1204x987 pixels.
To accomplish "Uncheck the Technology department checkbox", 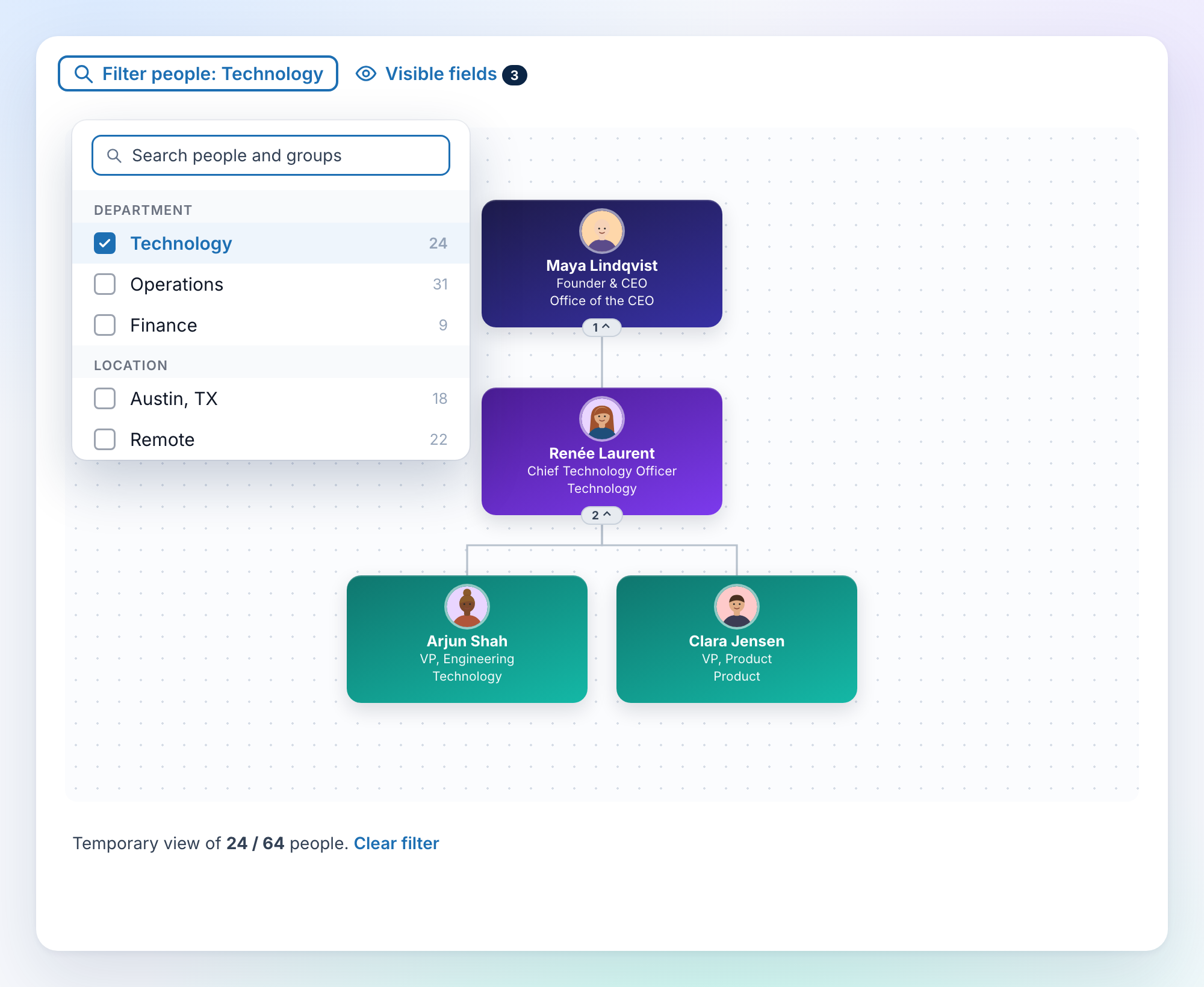I will click(x=105, y=243).
